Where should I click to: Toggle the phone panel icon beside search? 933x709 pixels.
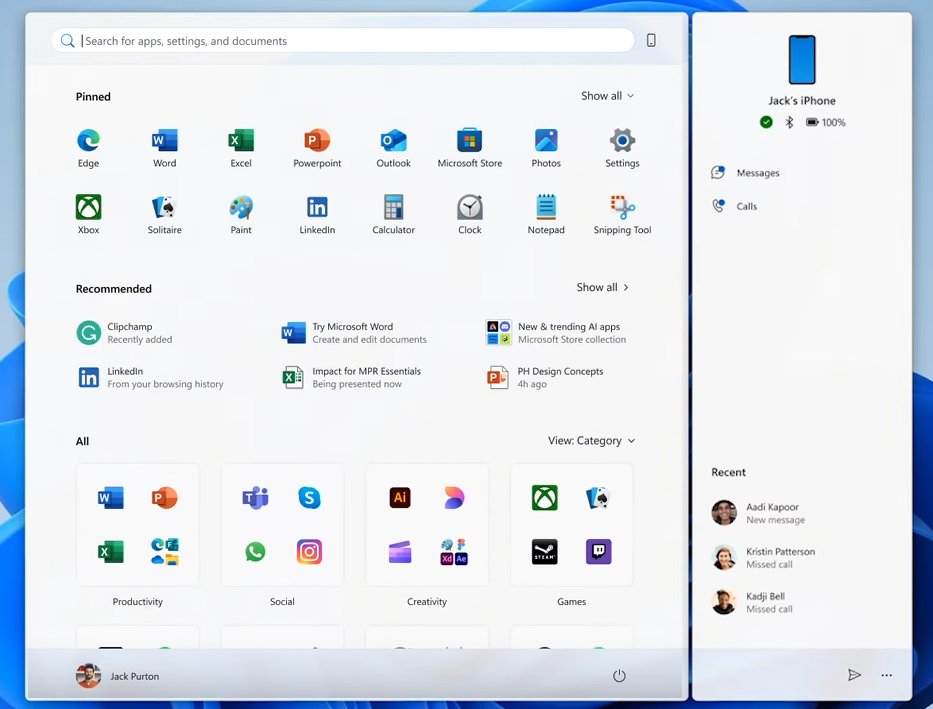[x=651, y=40]
